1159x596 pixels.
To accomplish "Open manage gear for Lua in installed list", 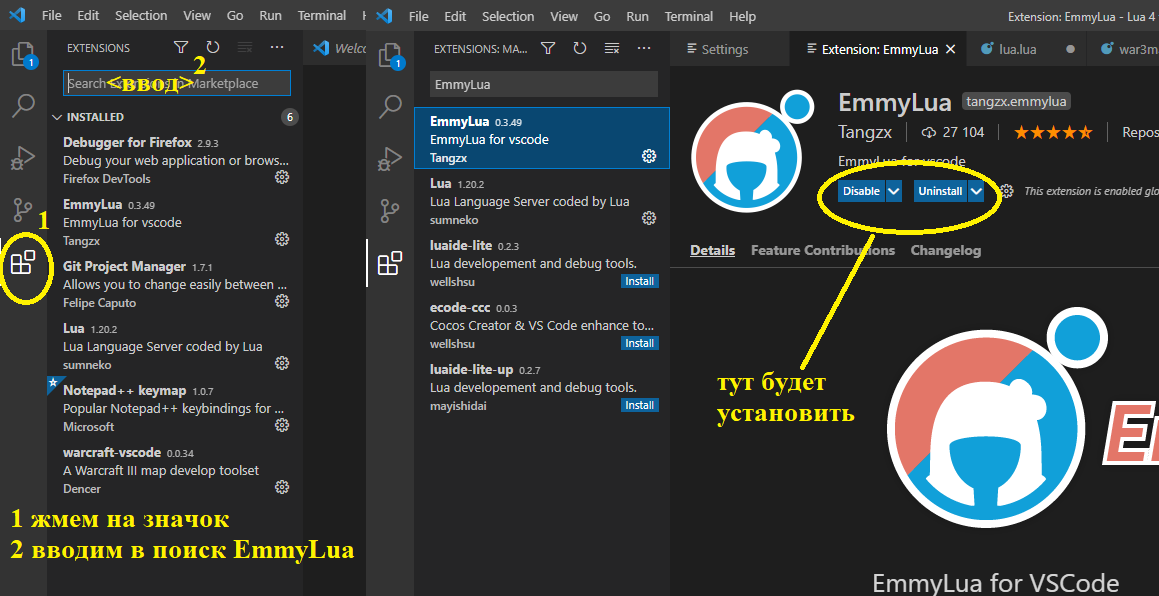I will (282, 363).
